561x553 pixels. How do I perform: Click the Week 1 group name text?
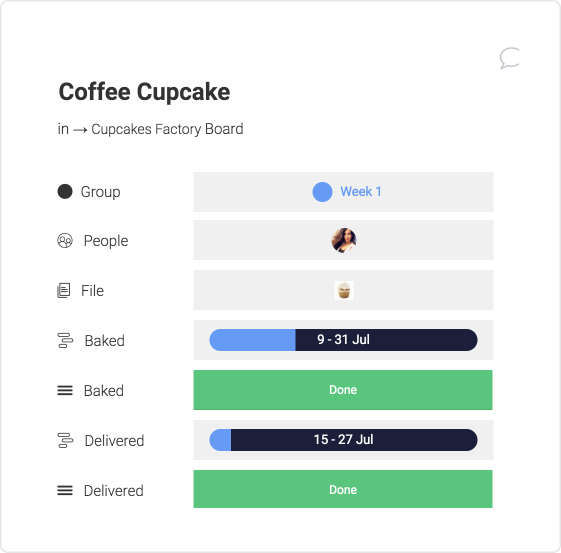click(361, 191)
